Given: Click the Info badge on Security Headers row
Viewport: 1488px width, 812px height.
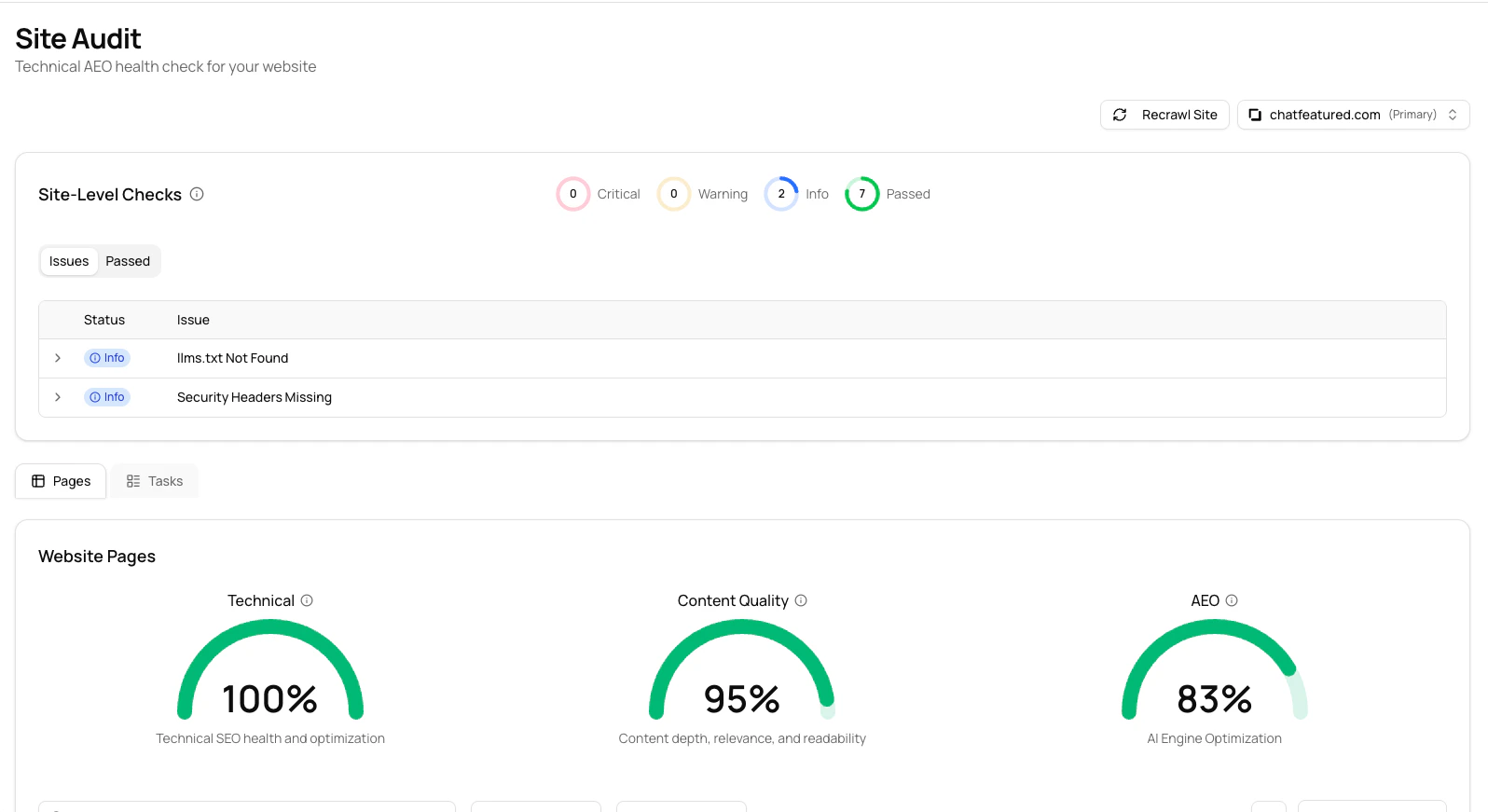Looking at the screenshot, I should (107, 397).
